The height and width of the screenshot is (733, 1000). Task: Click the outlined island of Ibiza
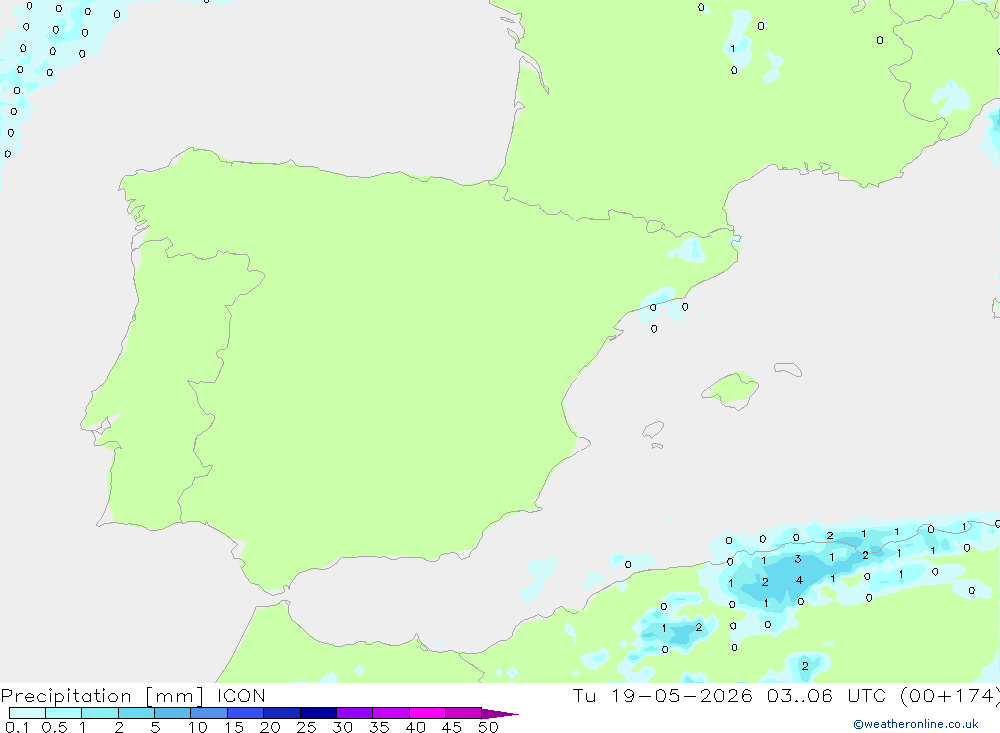(653, 429)
